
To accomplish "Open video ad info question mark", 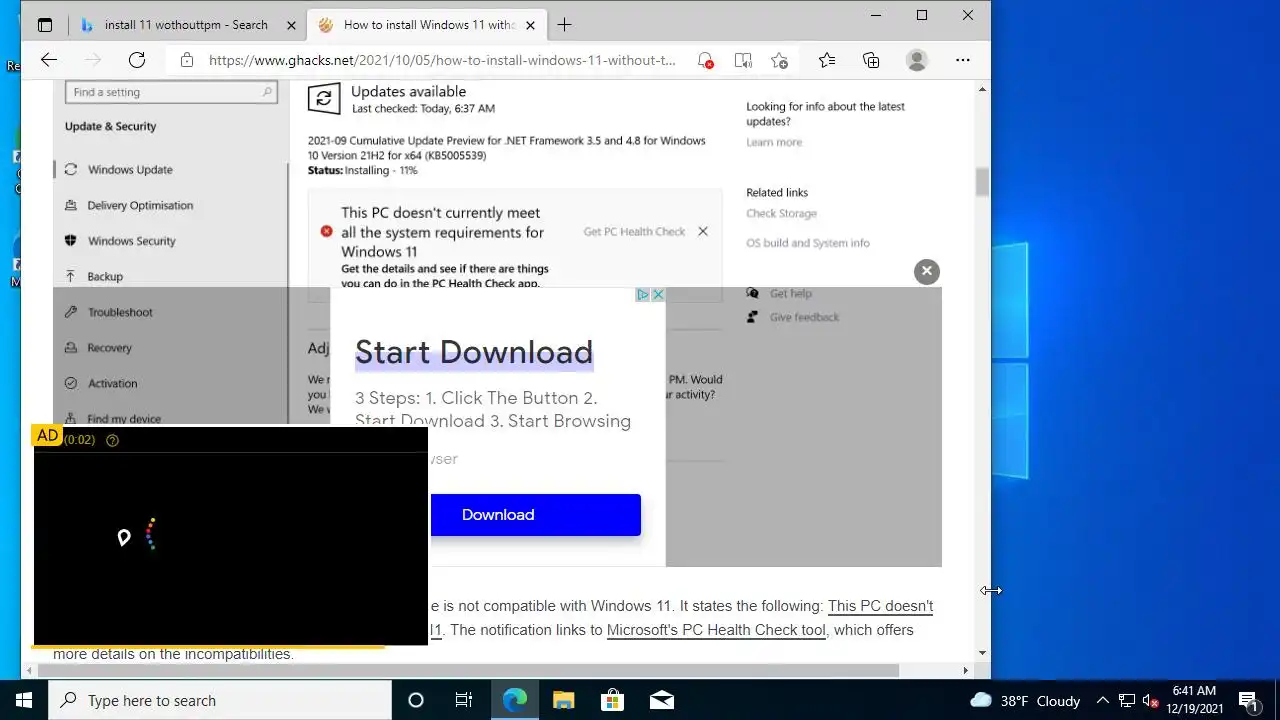I will point(112,440).
